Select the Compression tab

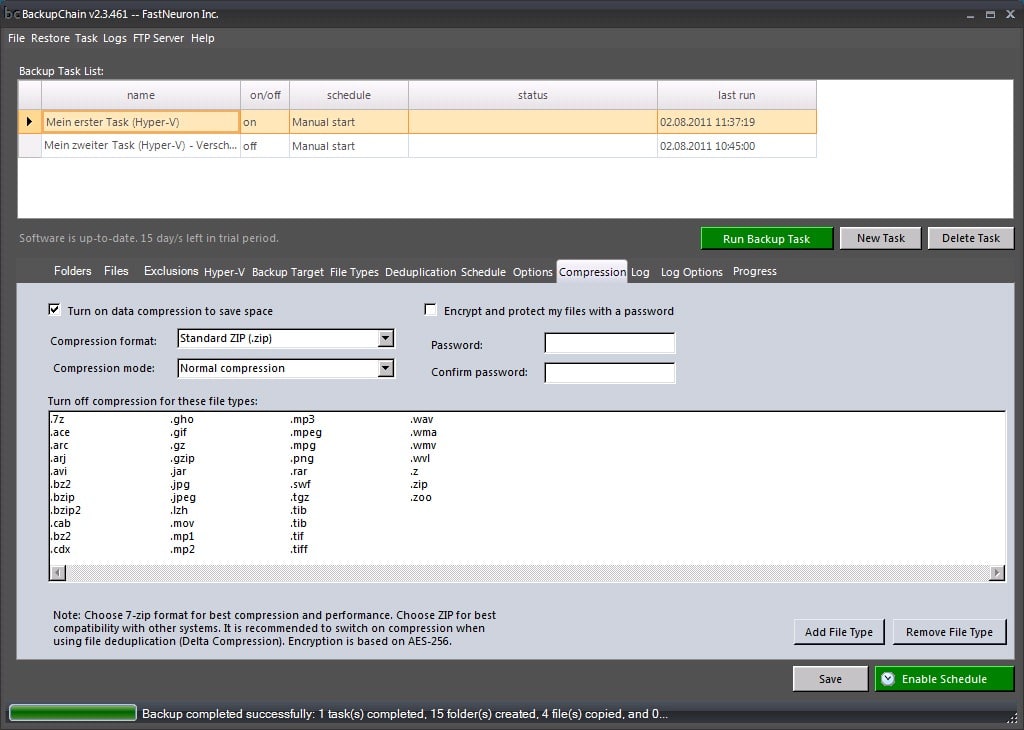point(592,272)
